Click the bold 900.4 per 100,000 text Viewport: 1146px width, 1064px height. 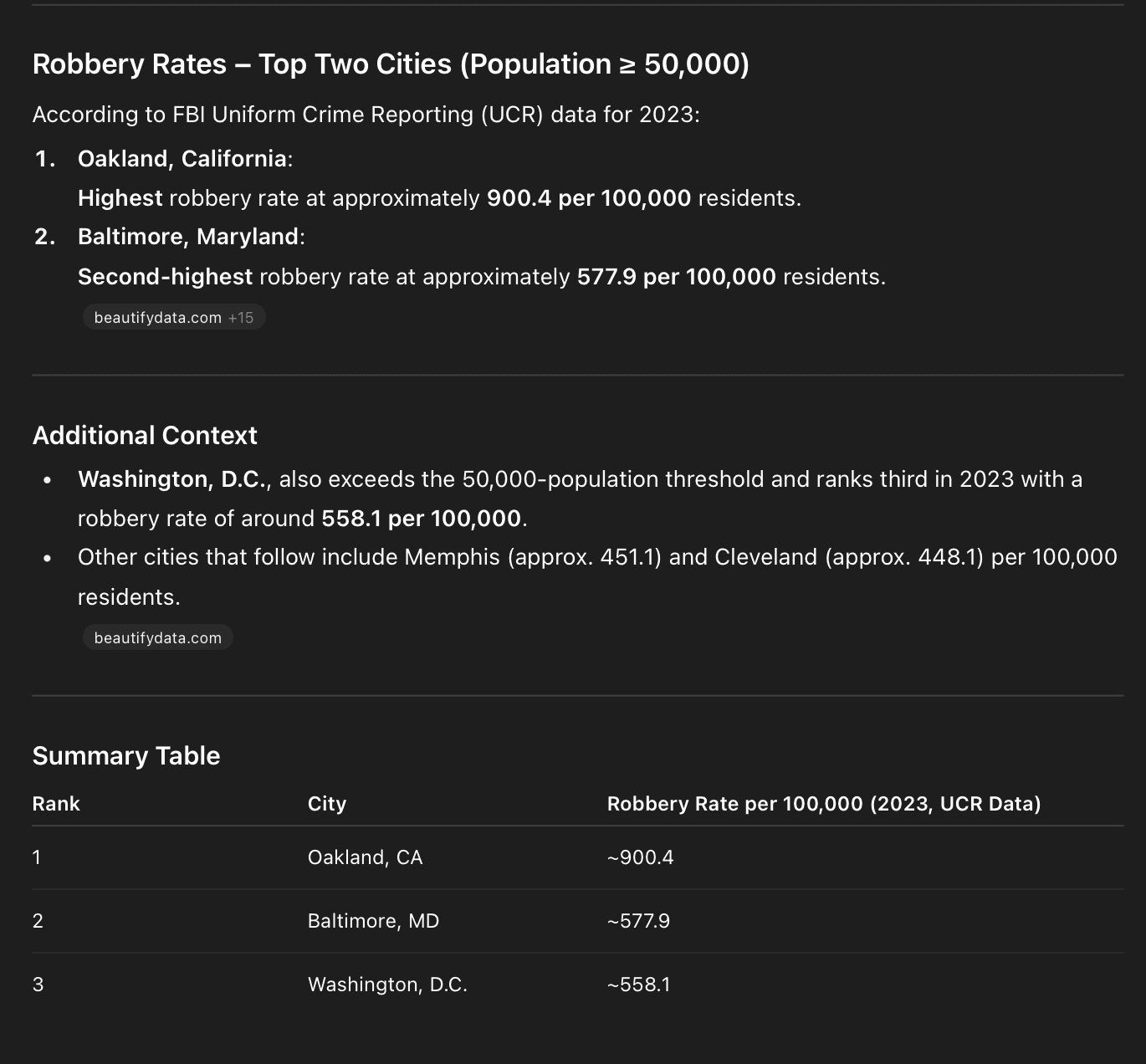click(589, 198)
